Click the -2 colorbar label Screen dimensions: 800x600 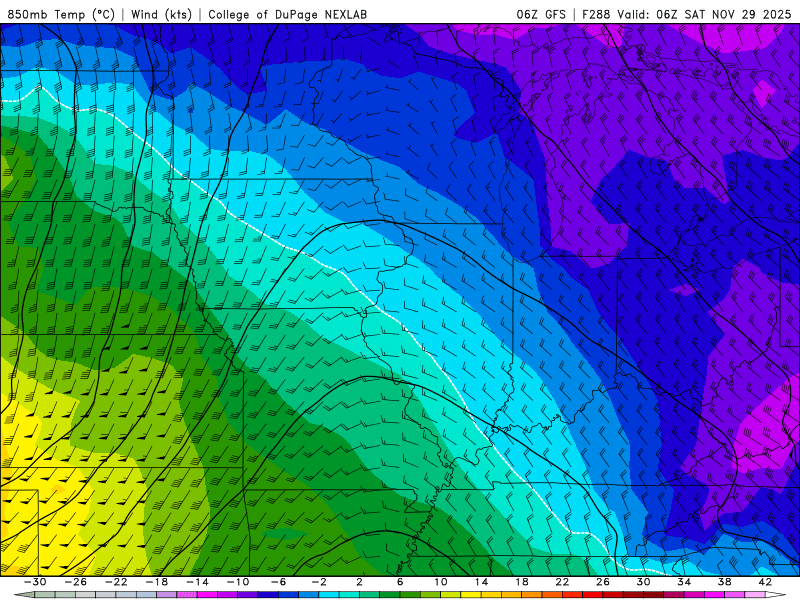319,582
